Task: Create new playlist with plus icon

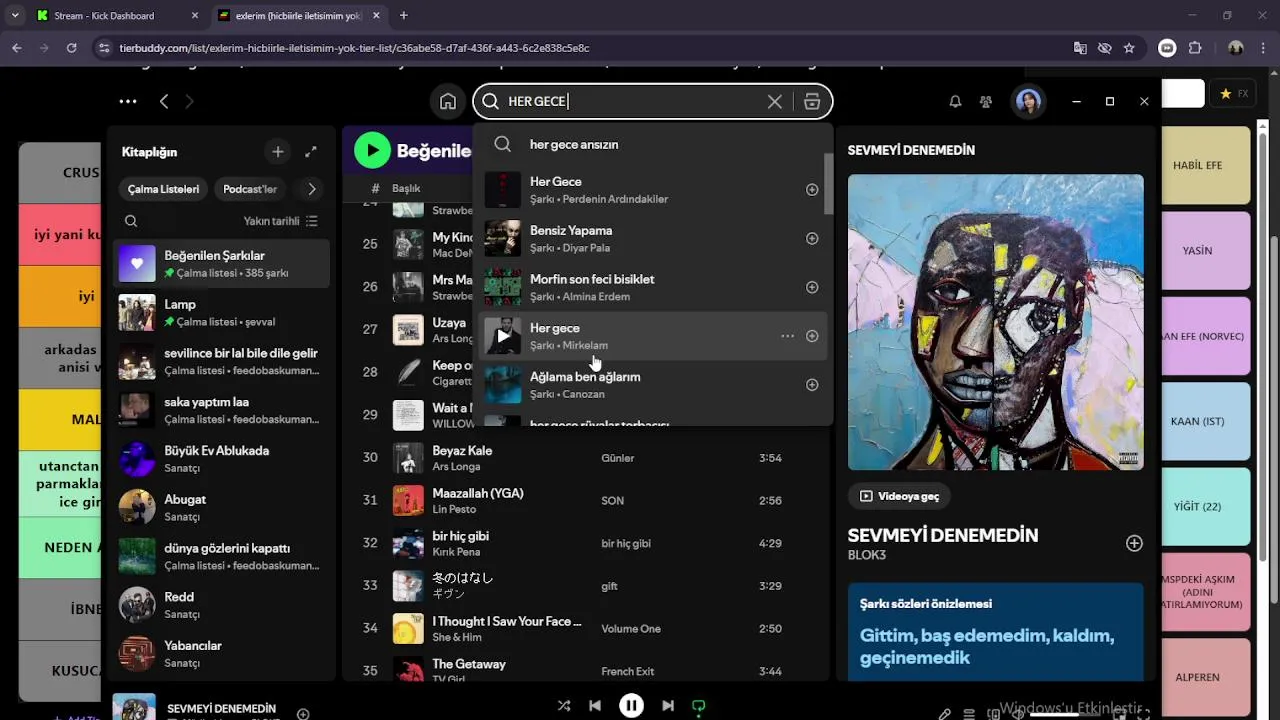Action: [x=278, y=152]
